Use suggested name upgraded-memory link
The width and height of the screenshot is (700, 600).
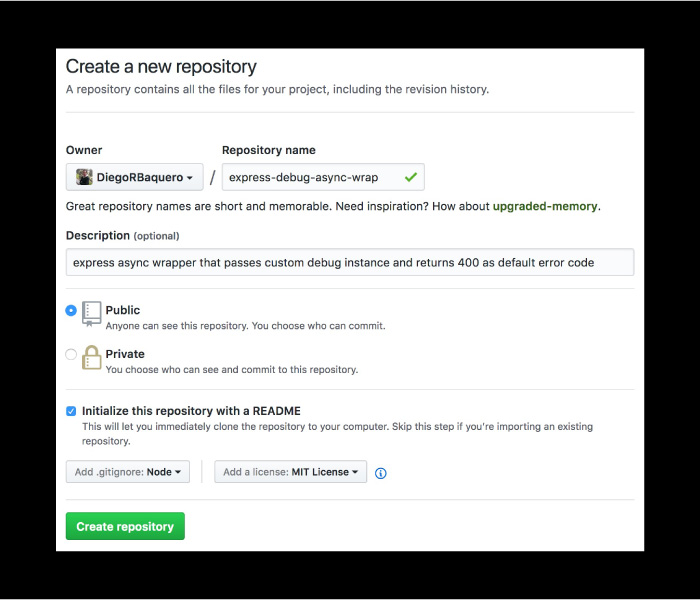point(545,206)
